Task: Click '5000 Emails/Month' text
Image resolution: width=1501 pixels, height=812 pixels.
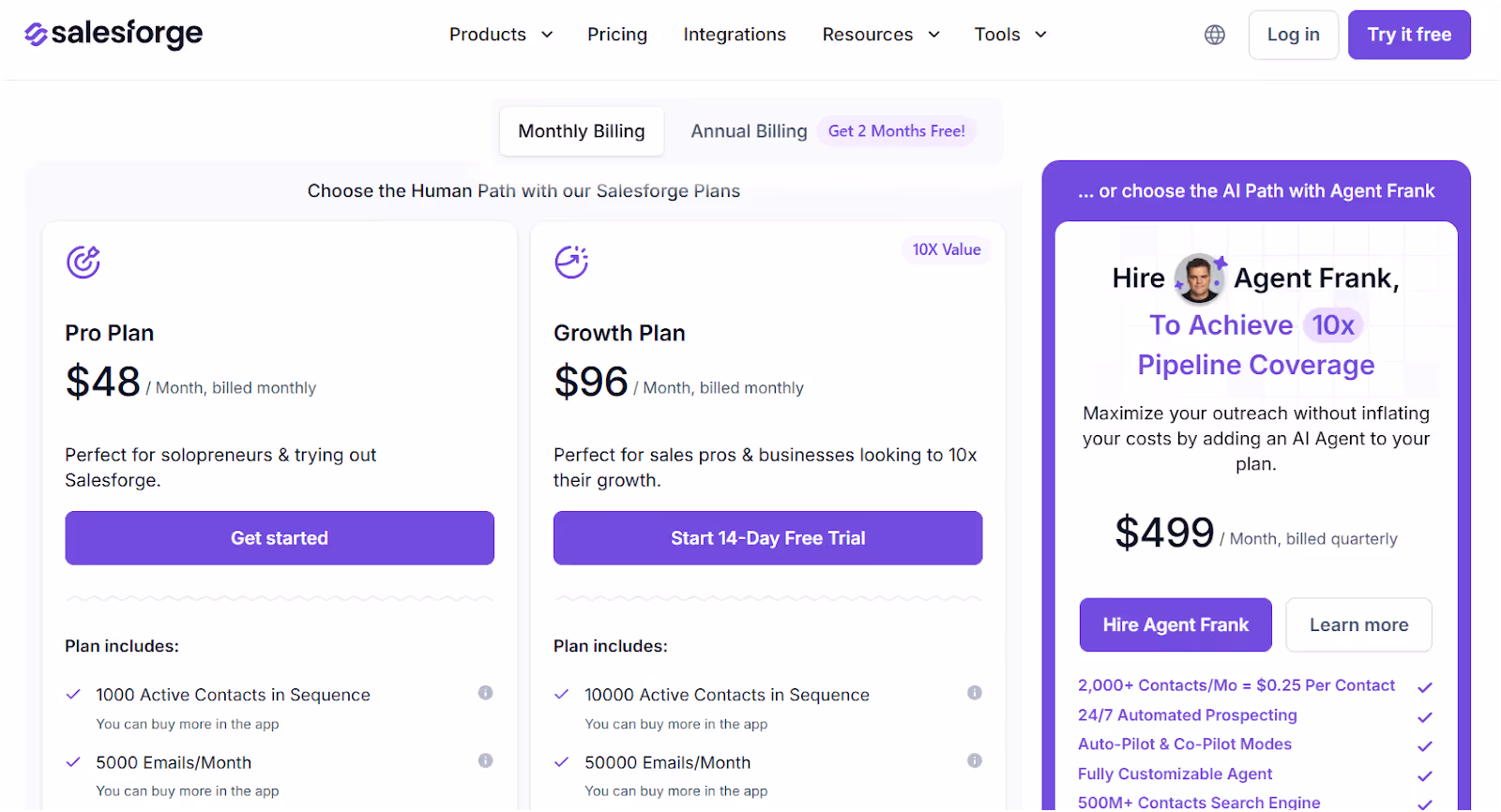Action: (x=174, y=762)
